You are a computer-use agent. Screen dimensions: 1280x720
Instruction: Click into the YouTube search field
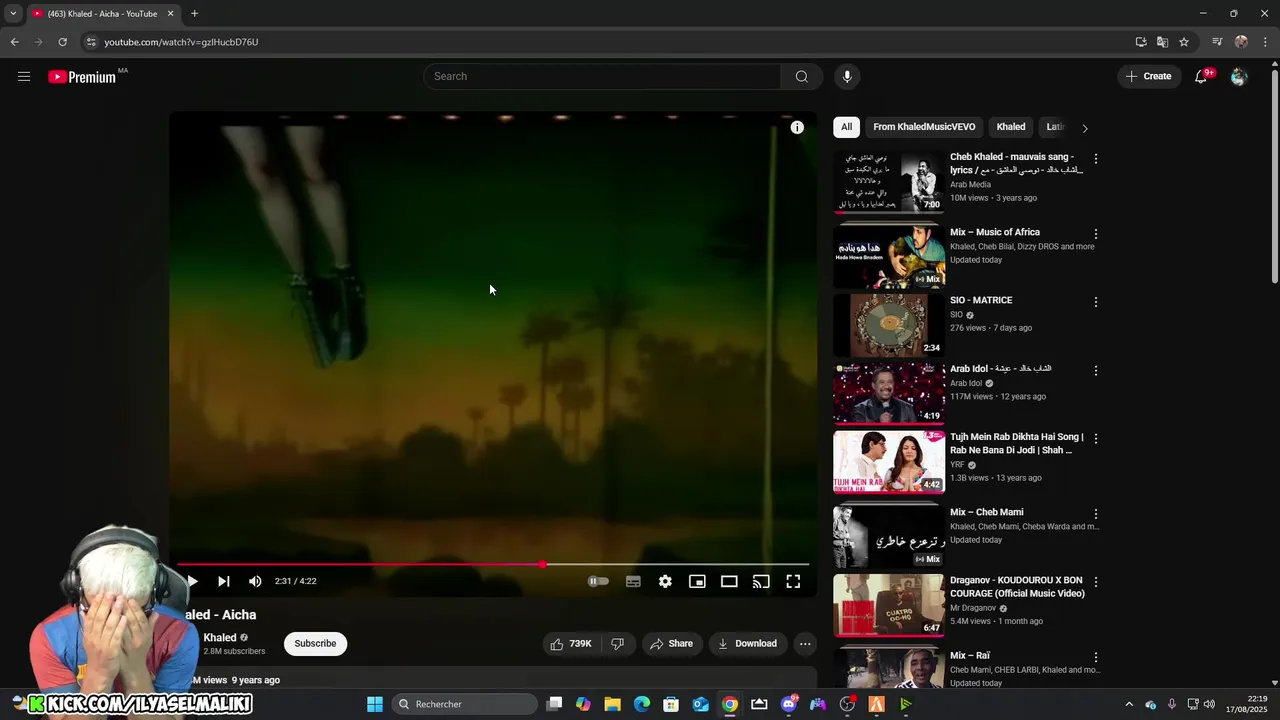pos(602,76)
